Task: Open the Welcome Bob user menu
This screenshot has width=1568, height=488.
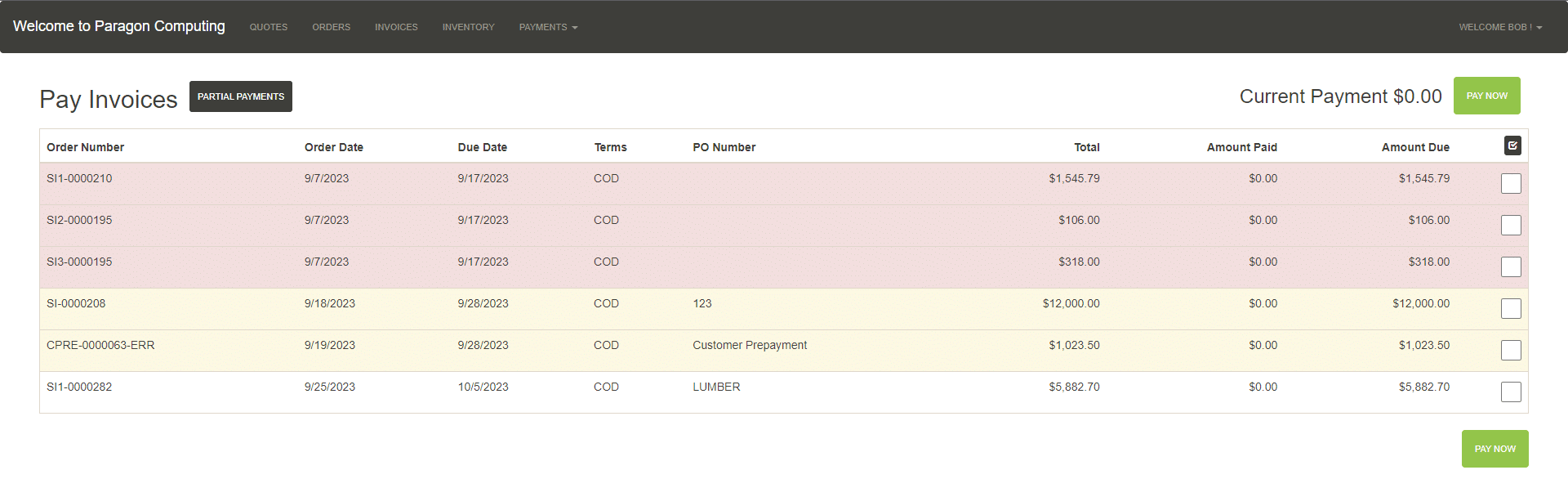Action: [1500, 27]
